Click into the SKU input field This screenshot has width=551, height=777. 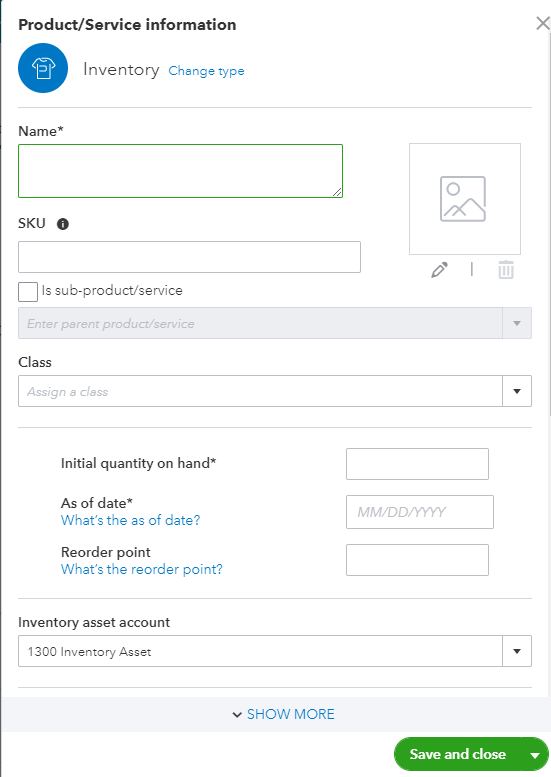tap(189, 257)
